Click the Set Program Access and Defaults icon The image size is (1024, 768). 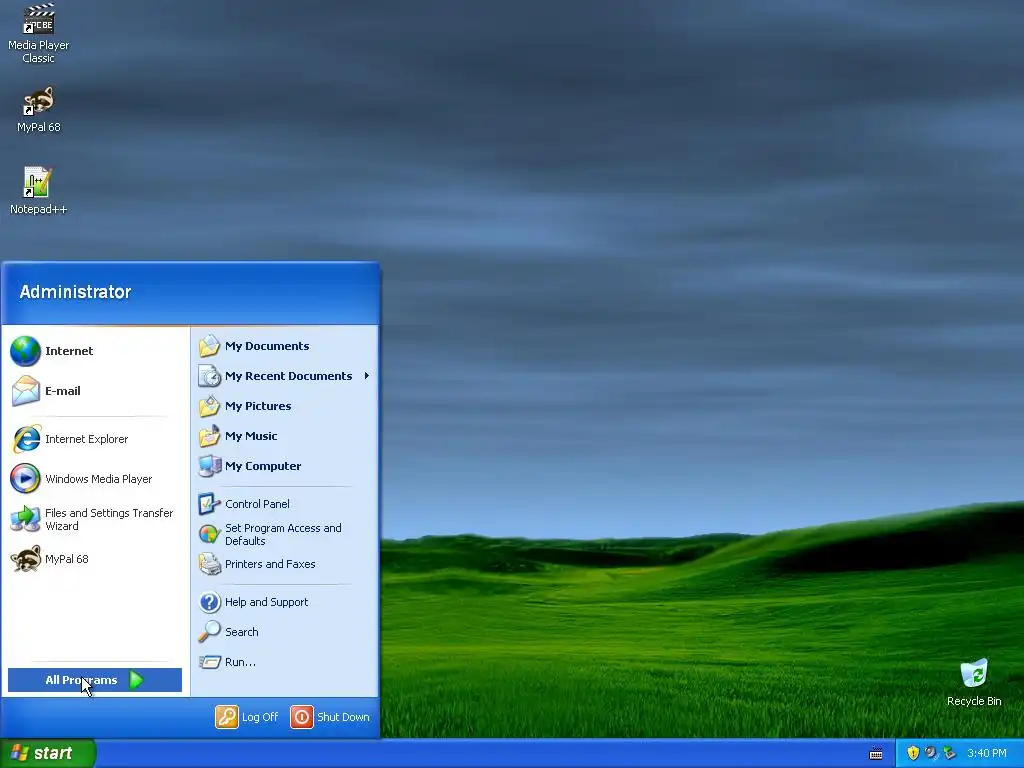[210, 534]
